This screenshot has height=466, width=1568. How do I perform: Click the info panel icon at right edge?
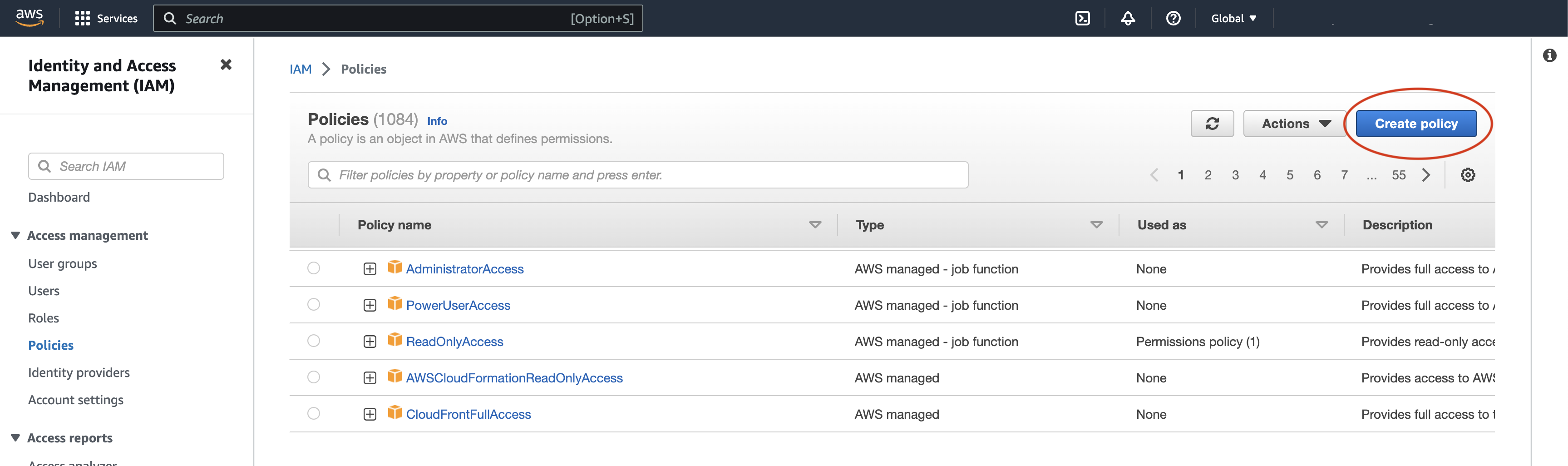click(x=1549, y=55)
